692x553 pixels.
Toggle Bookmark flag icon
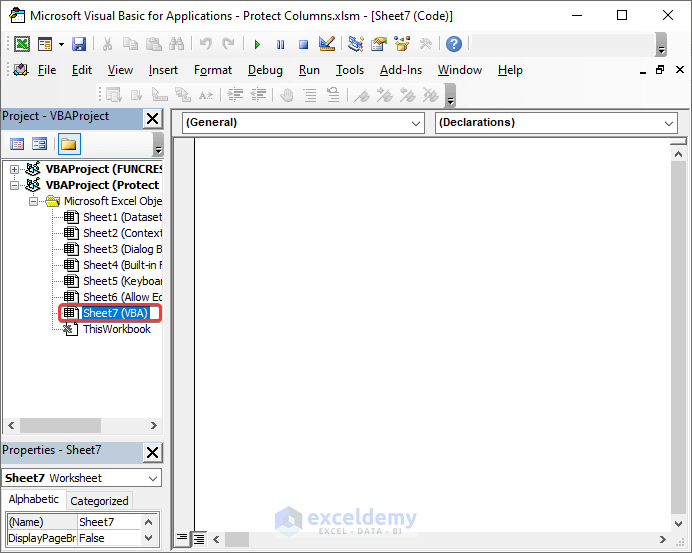point(362,95)
